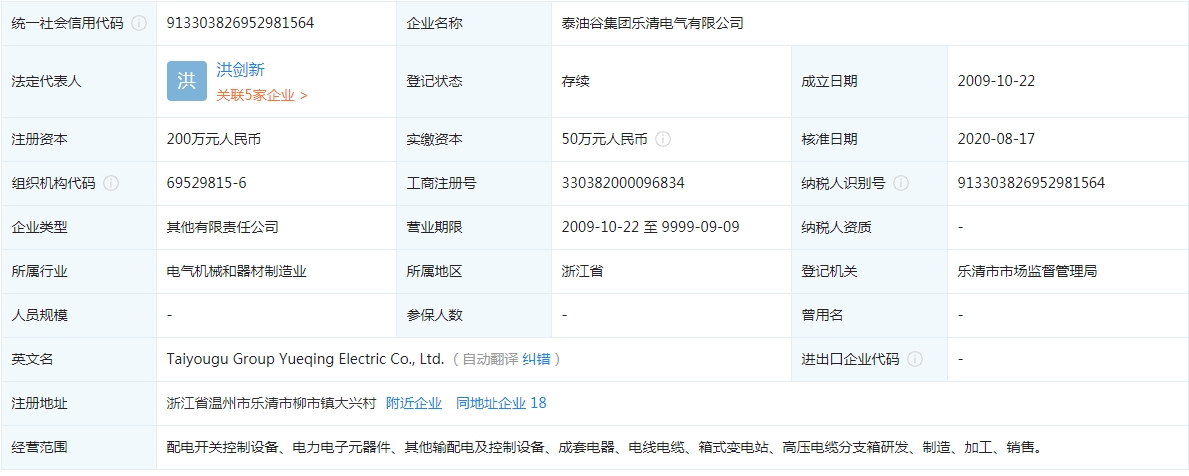Click the info icon beside 进出口企业代码
This screenshot has height=476, width=1189.
(915, 359)
